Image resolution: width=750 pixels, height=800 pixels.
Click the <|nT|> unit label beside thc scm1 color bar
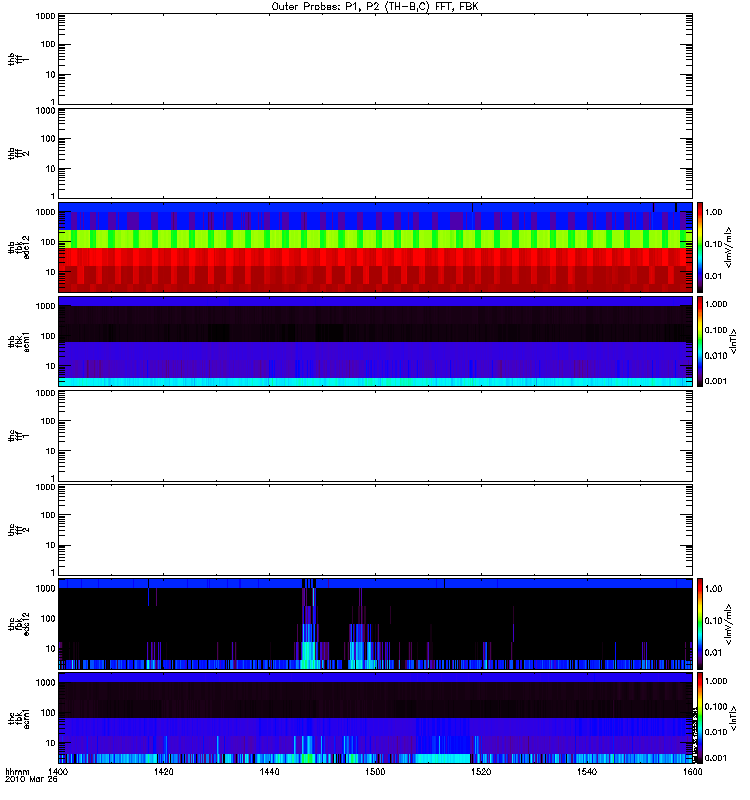pyautogui.click(x=733, y=718)
